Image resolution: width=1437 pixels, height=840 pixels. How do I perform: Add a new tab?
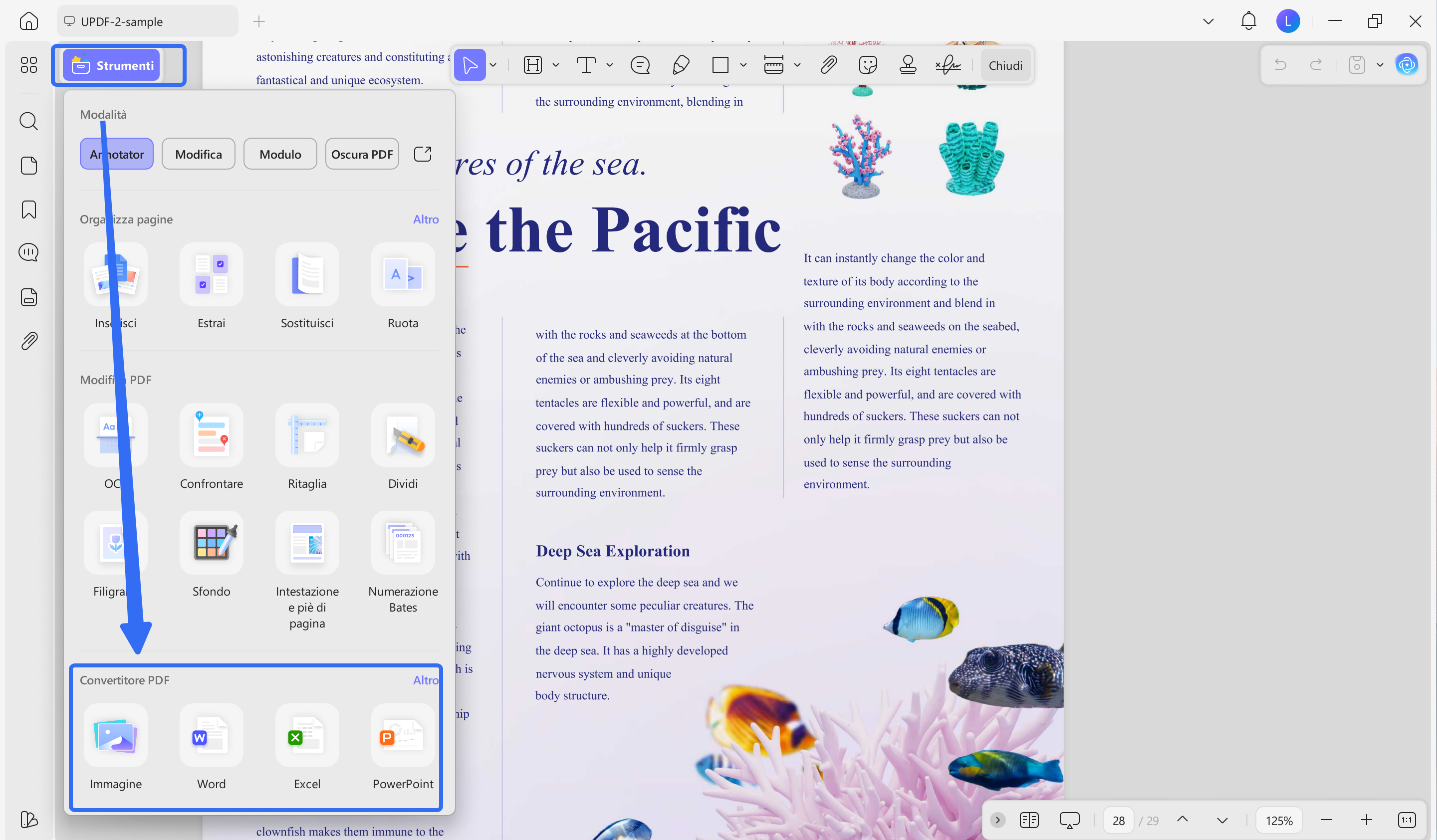[x=259, y=21]
